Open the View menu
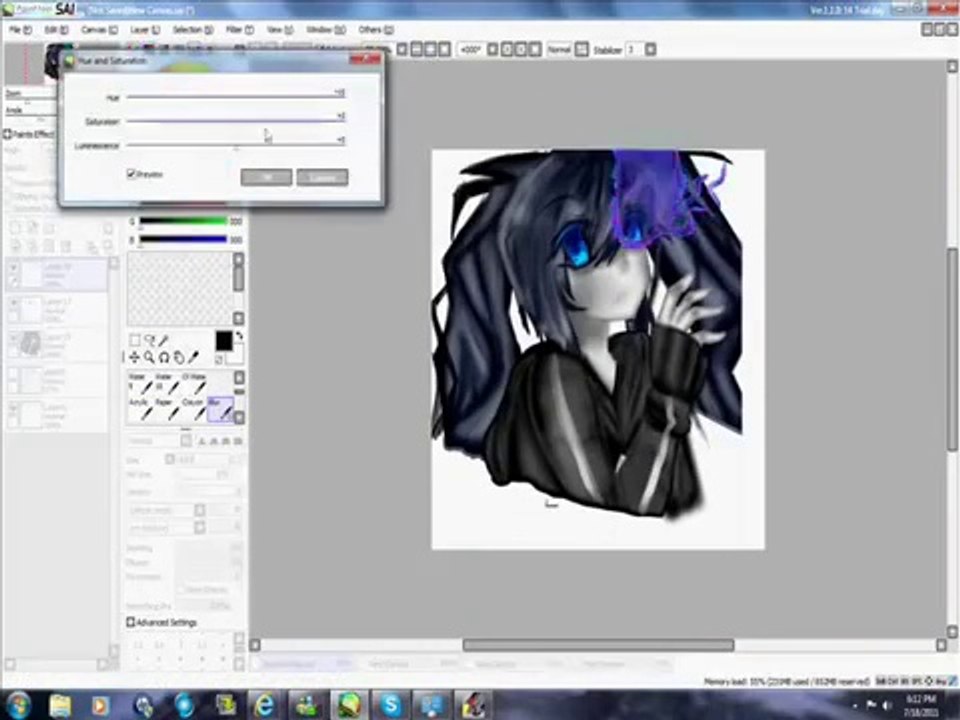 coord(279,29)
